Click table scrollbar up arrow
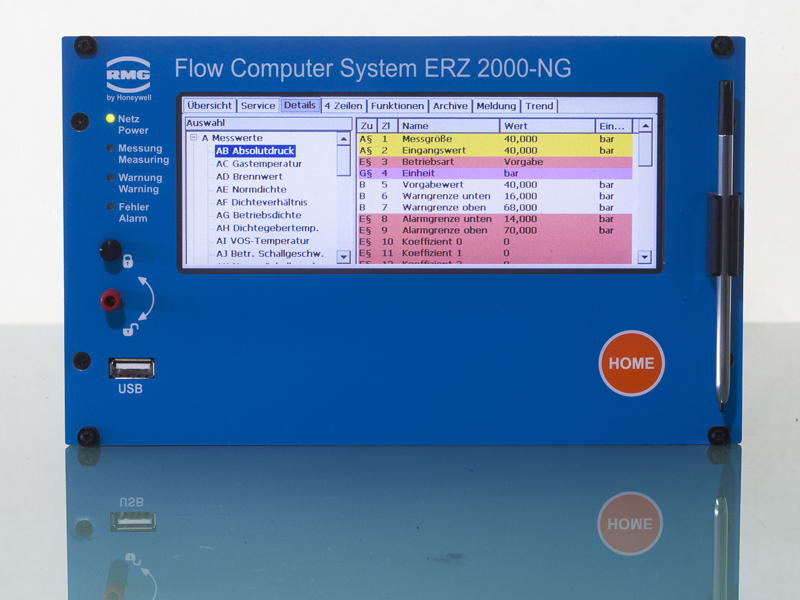The width and height of the screenshot is (800, 600). 645,126
